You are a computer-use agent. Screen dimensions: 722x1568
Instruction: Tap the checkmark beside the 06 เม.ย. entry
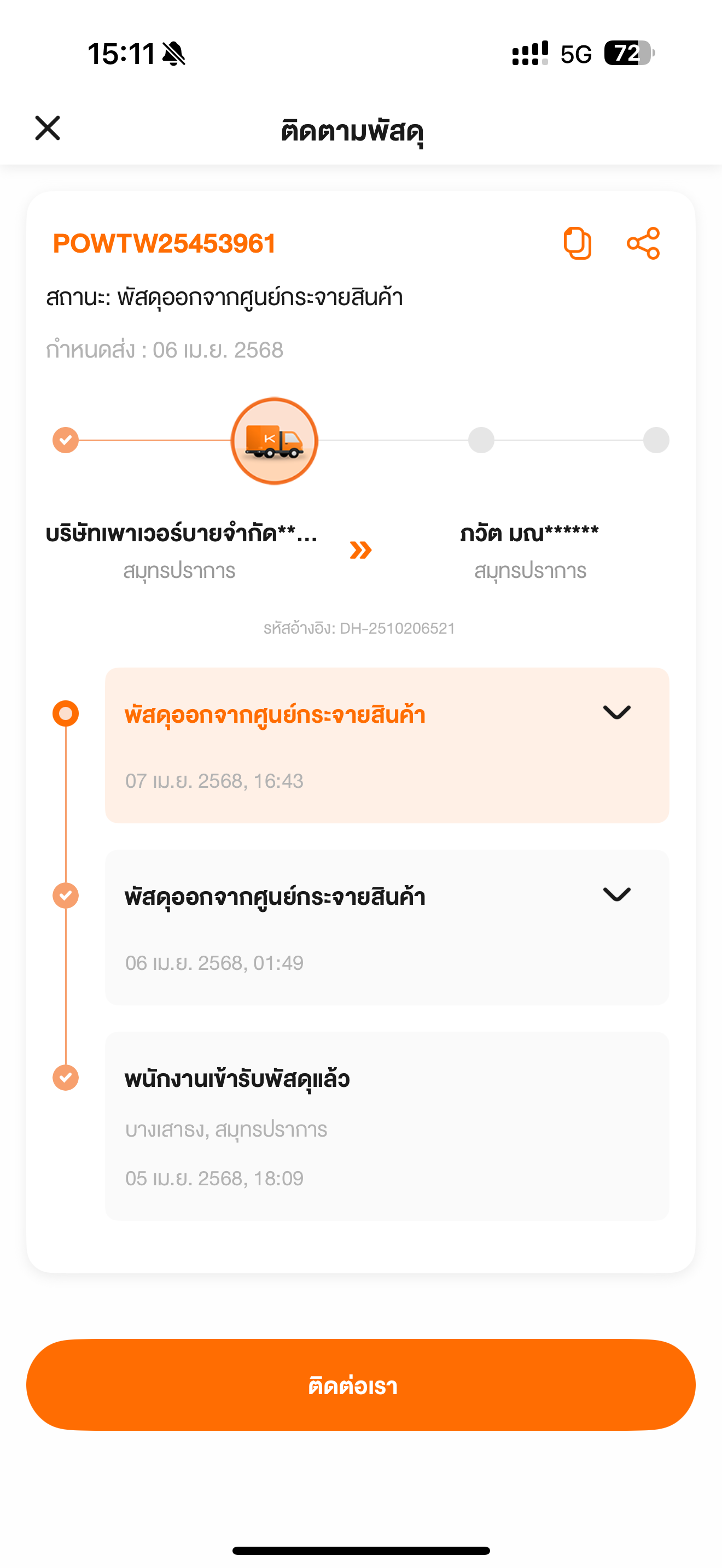66,896
